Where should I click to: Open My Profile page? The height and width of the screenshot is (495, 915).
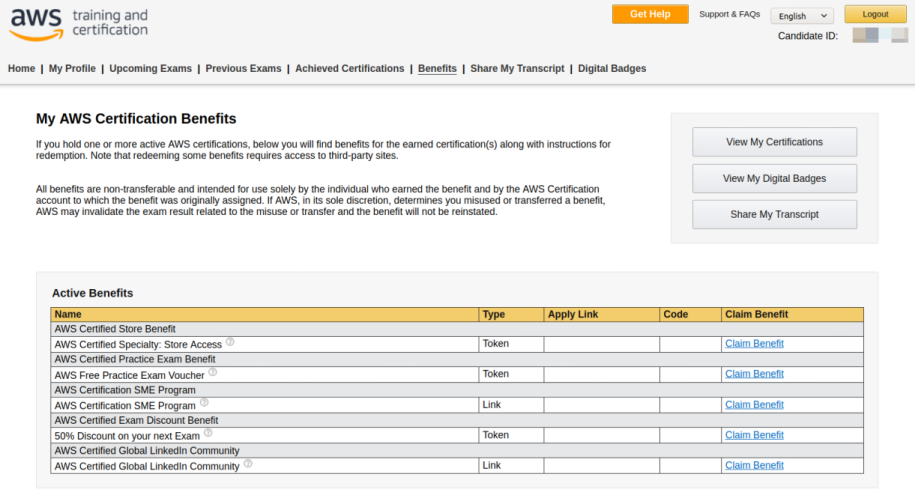point(72,68)
